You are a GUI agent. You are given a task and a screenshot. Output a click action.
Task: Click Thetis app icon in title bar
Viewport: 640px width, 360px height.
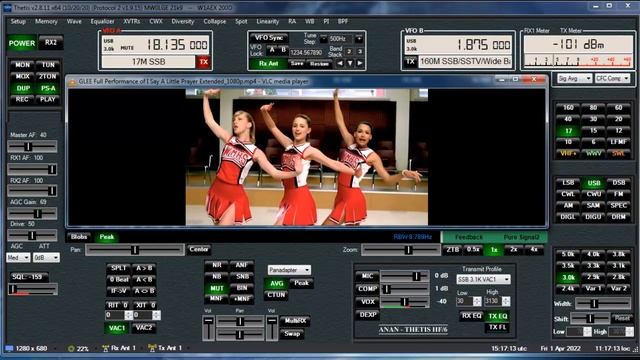7,8
